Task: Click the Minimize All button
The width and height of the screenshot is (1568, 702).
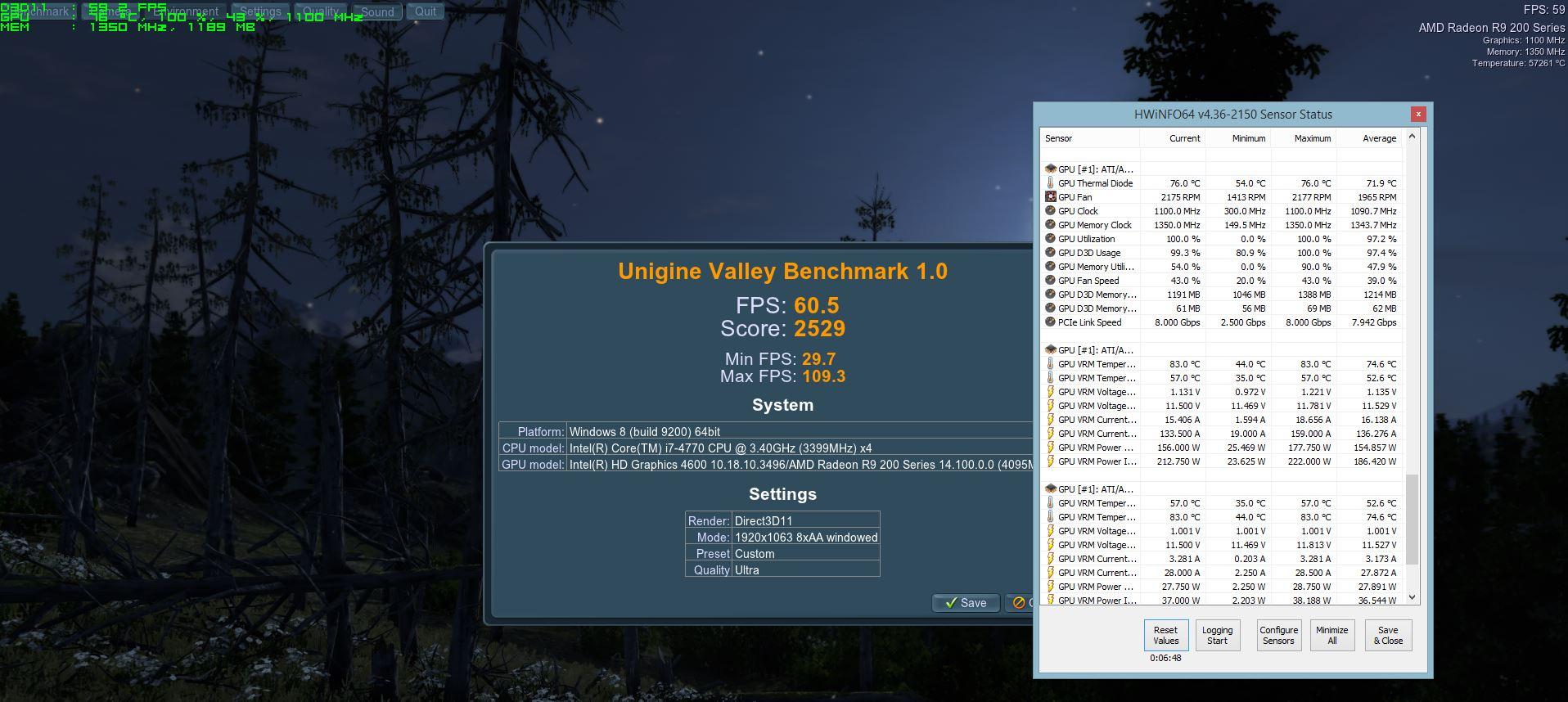Action: coord(1331,635)
